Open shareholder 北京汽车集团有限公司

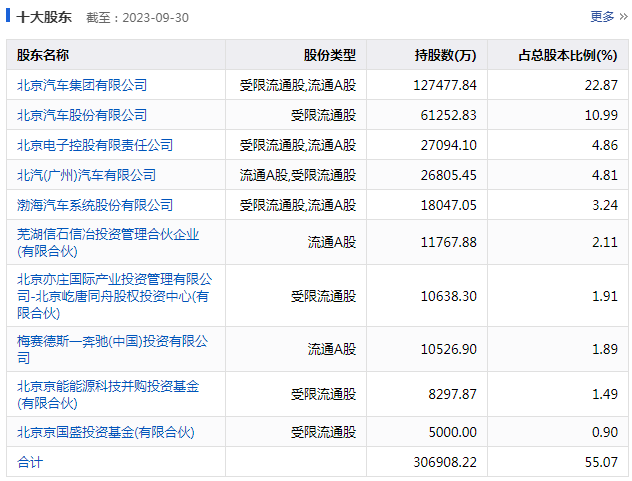coord(82,85)
